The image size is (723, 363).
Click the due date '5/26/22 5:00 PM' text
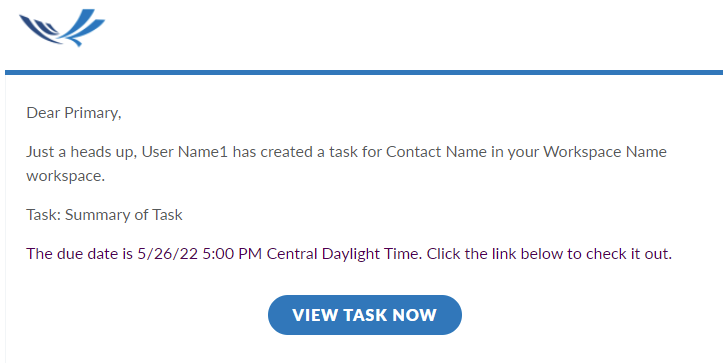(x=200, y=254)
